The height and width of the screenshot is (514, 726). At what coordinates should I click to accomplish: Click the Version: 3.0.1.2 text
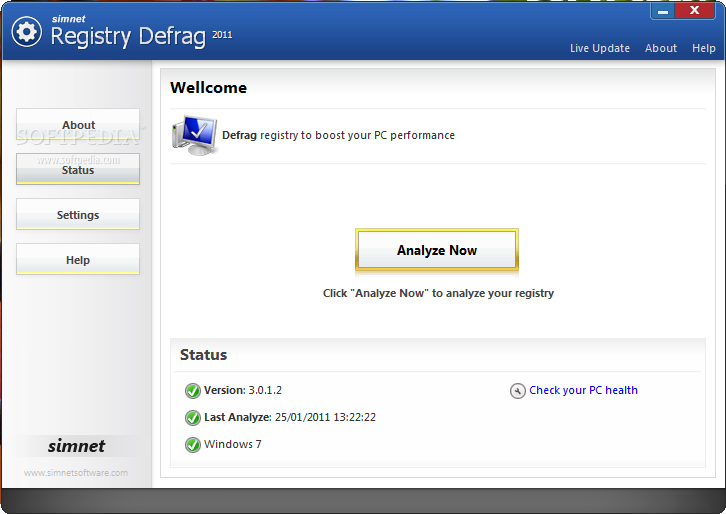coord(243,390)
